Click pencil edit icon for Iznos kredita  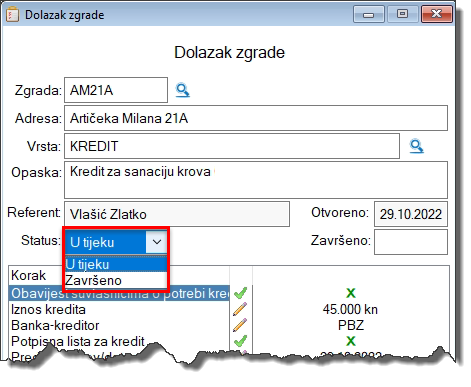pyautogui.click(x=240, y=309)
